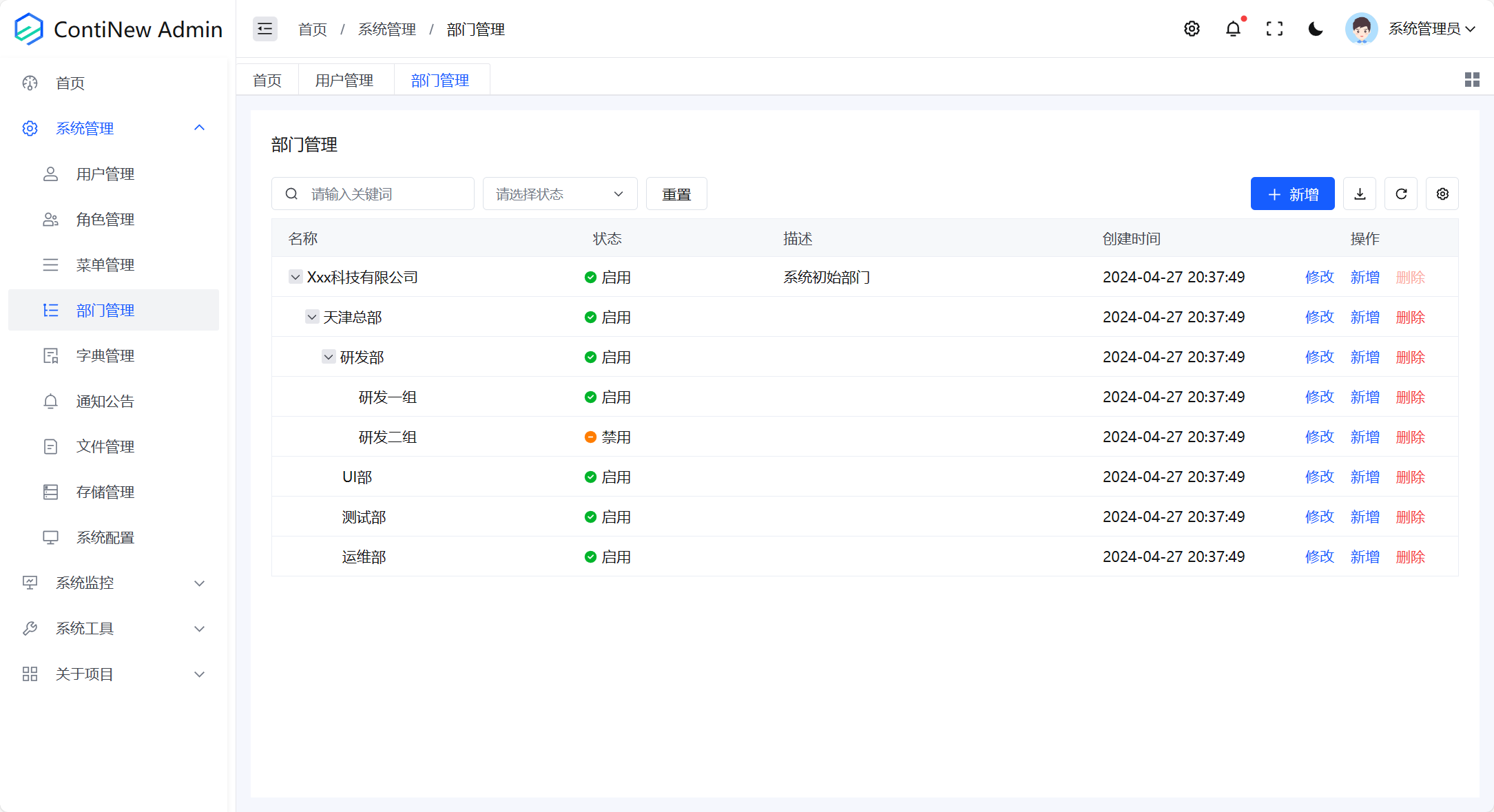The image size is (1494, 812).
Task: Open table column settings gear icon
Action: 1442,194
